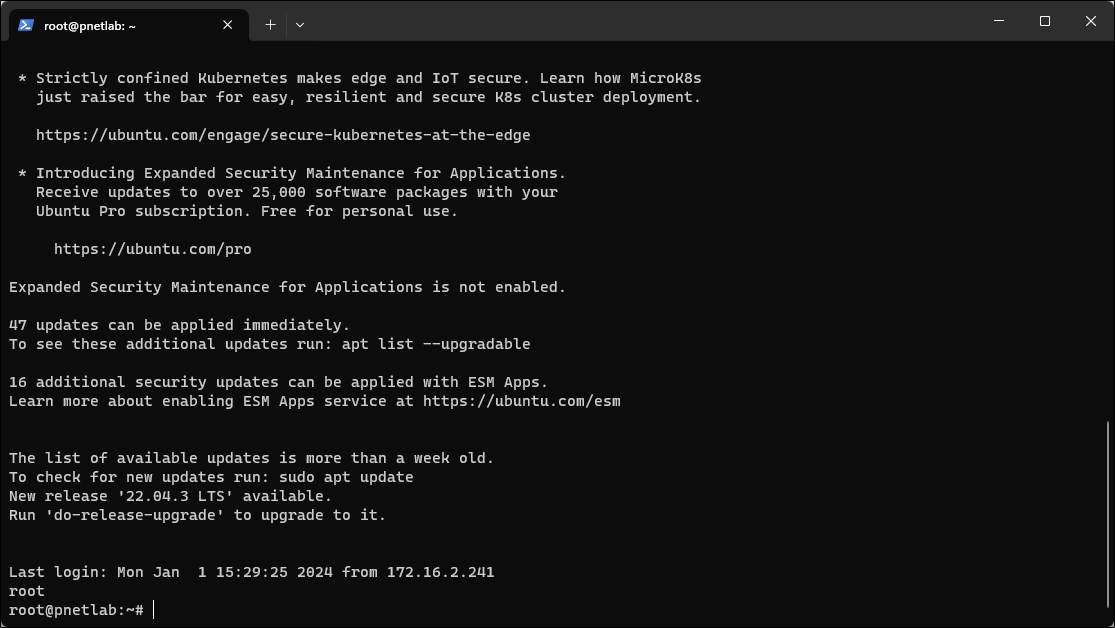Click the Last login line
1115x628 pixels.
tap(251, 573)
